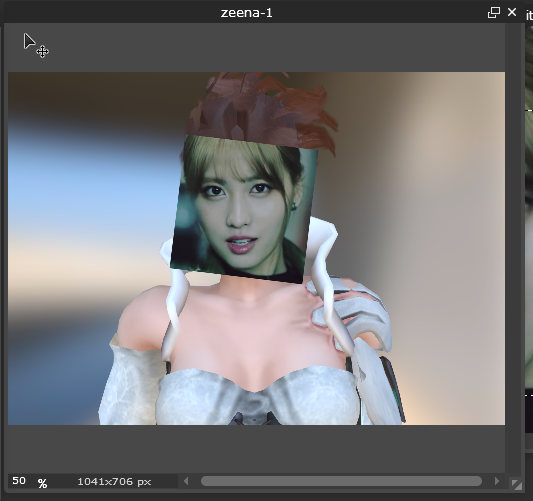Click the scroll right arrow
The height and width of the screenshot is (501, 533).
[x=497, y=481]
